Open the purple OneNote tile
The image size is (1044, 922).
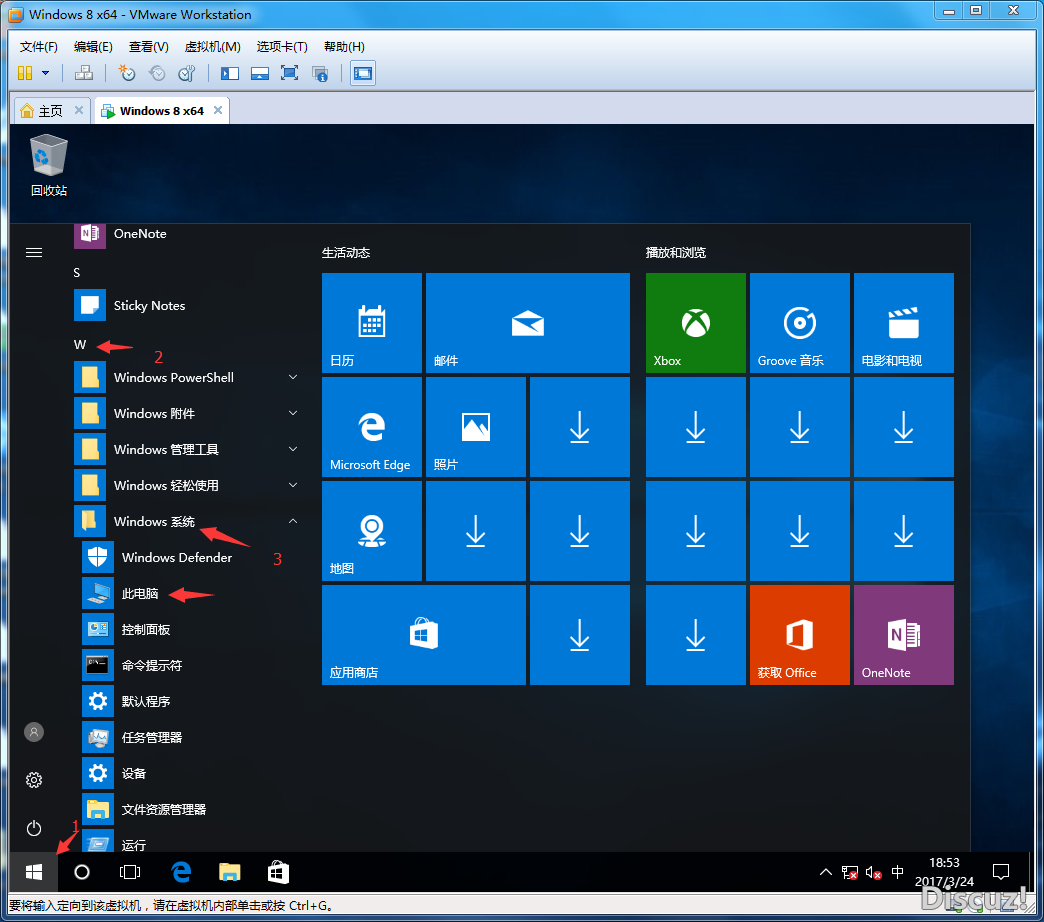tap(904, 634)
